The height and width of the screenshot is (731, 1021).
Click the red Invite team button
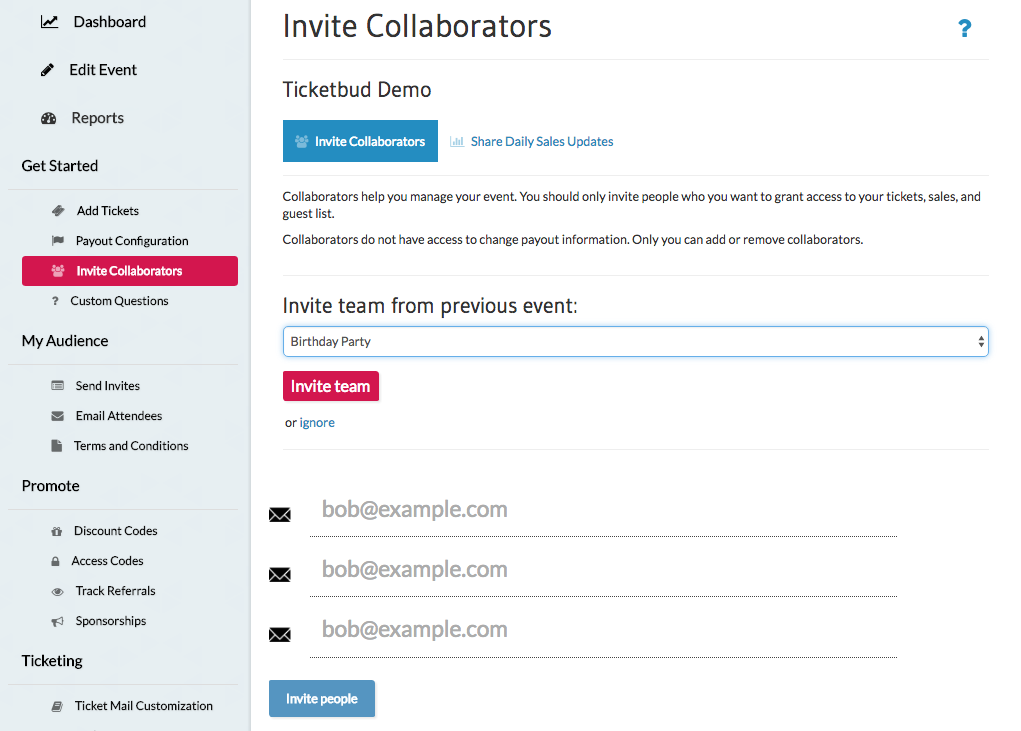[331, 386]
